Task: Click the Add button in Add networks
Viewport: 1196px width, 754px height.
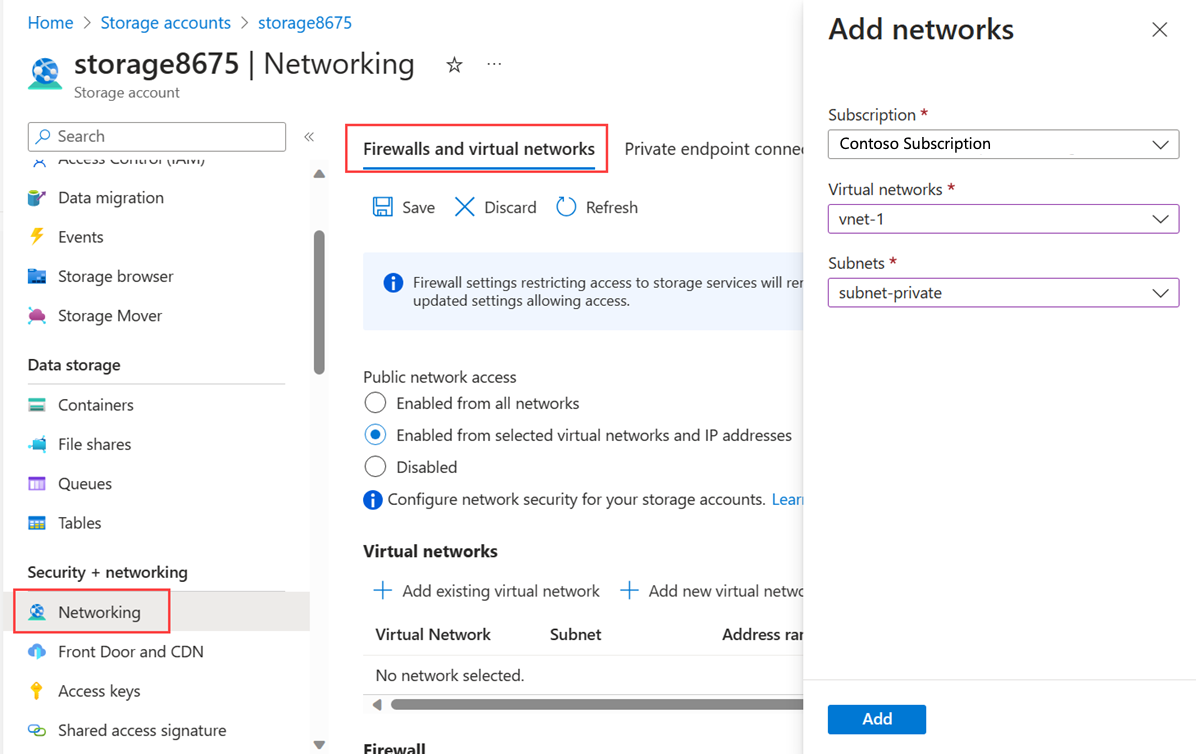Action: point(876,718)
